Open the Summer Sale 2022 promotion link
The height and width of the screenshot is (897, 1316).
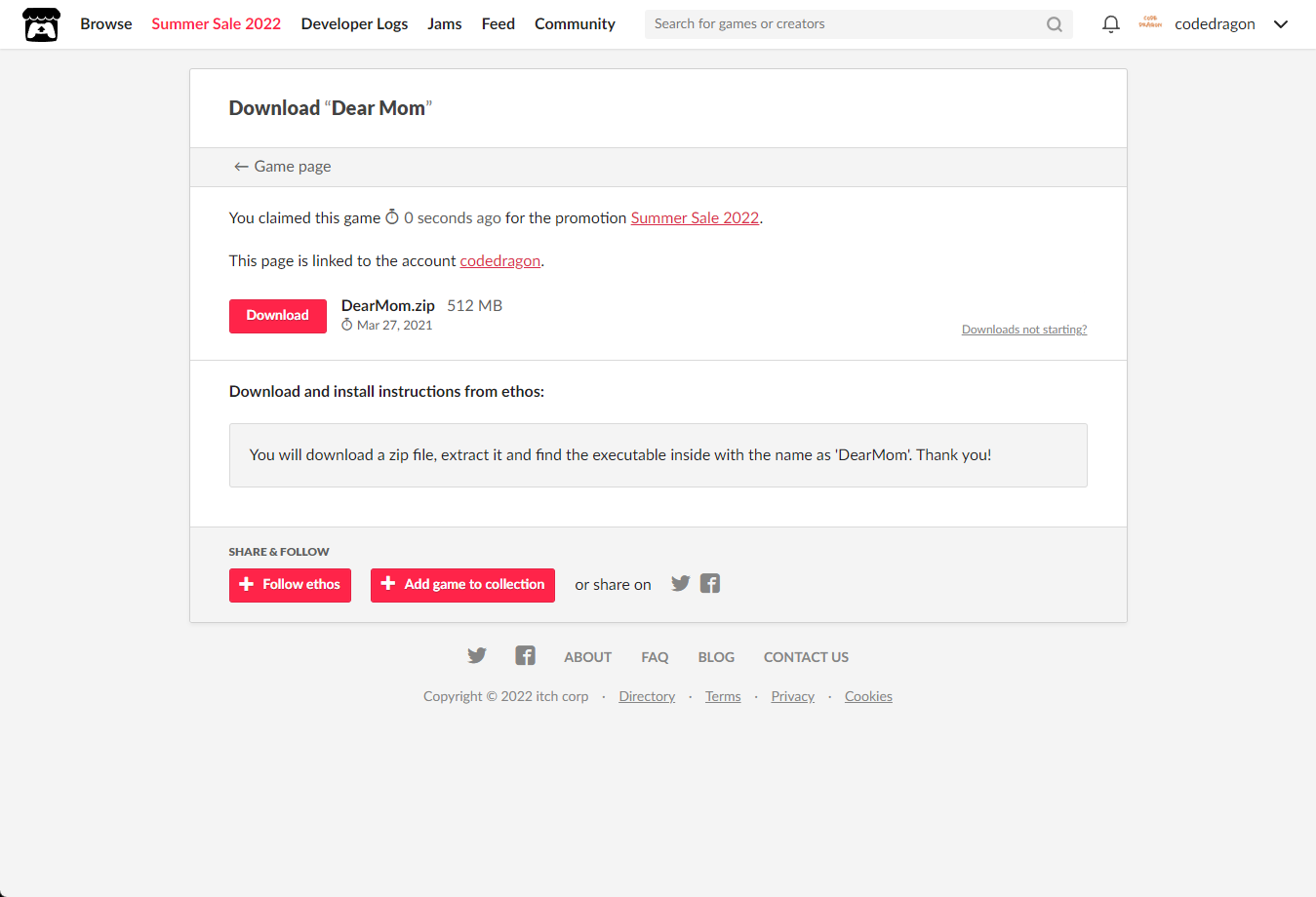695,218
